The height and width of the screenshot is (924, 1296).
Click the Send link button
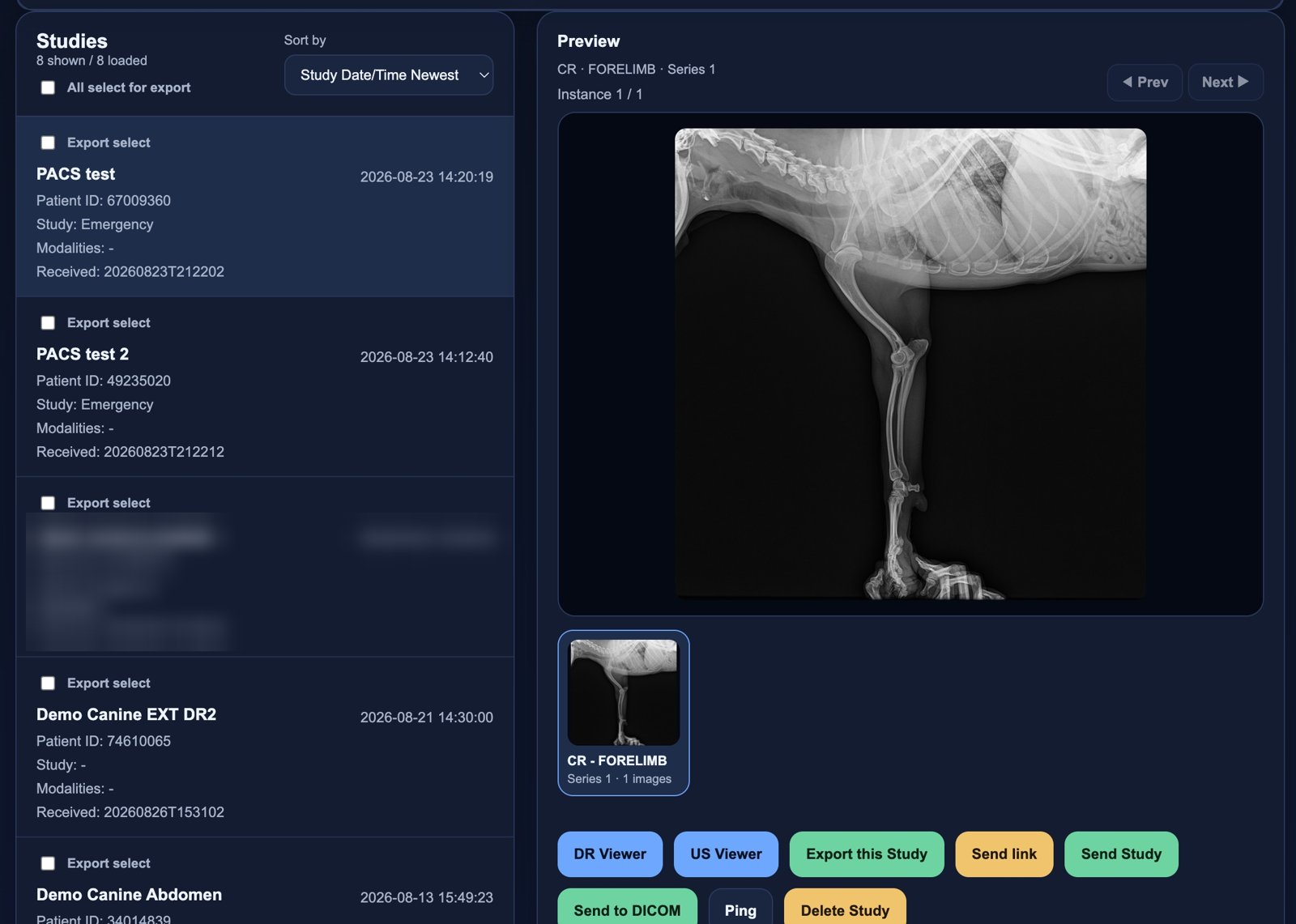(x=1004, y=854)
